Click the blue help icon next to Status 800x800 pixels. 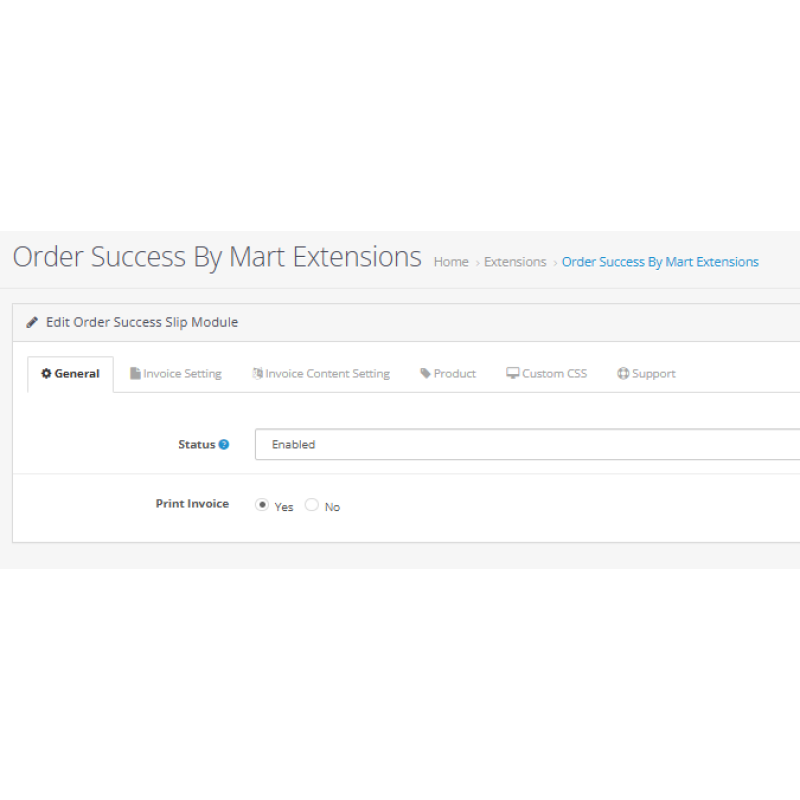click(x=224, y=445)
